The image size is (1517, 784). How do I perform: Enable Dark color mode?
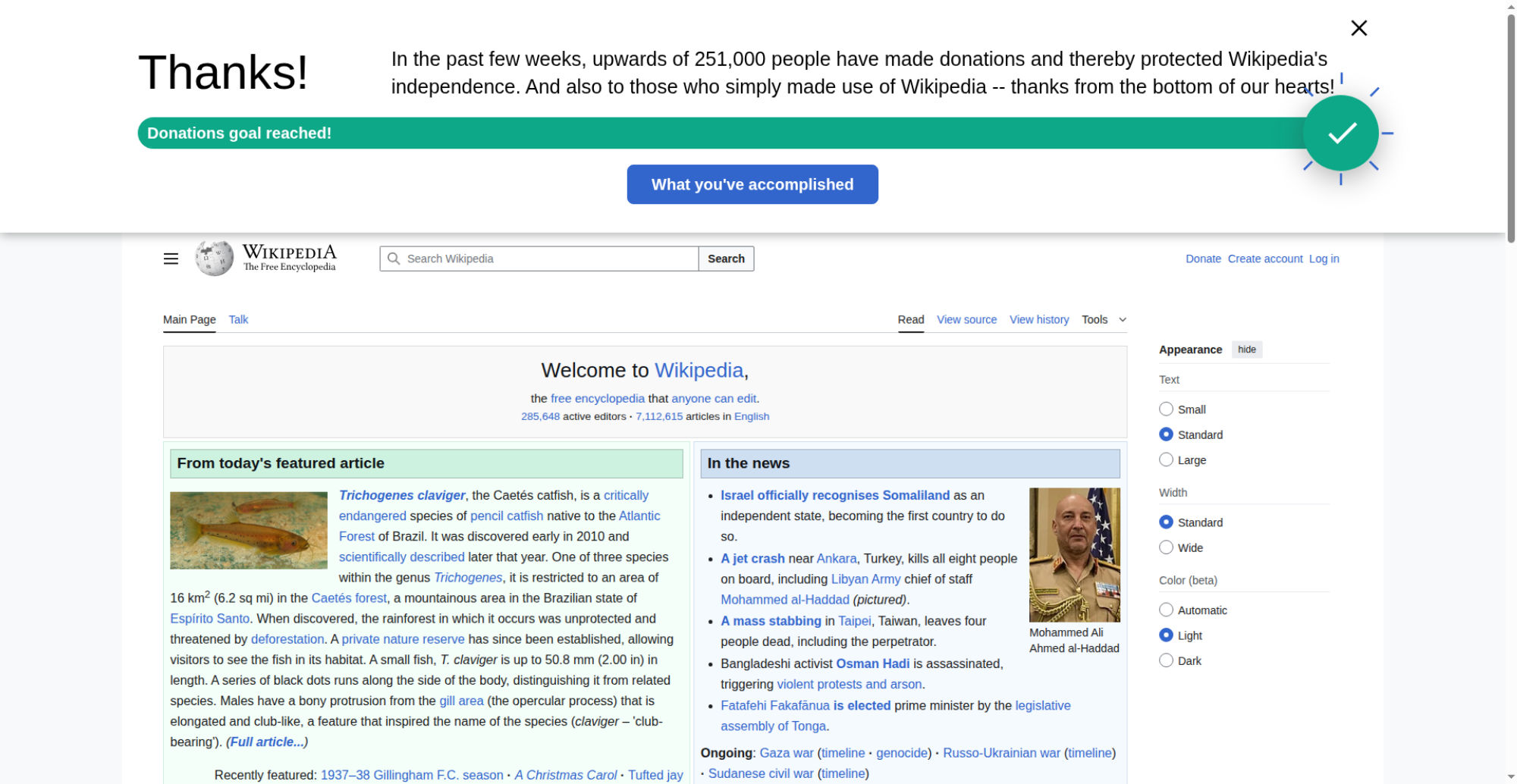tap(1166, 660)
